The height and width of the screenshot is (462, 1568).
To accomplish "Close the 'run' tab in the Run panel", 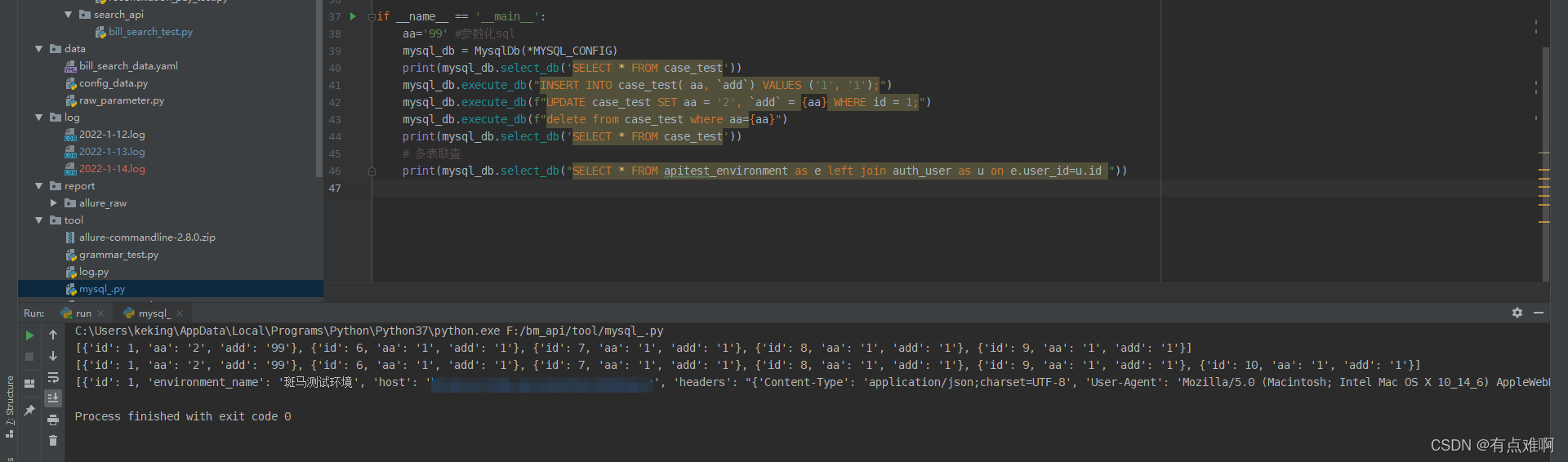I will click(100, 313).
